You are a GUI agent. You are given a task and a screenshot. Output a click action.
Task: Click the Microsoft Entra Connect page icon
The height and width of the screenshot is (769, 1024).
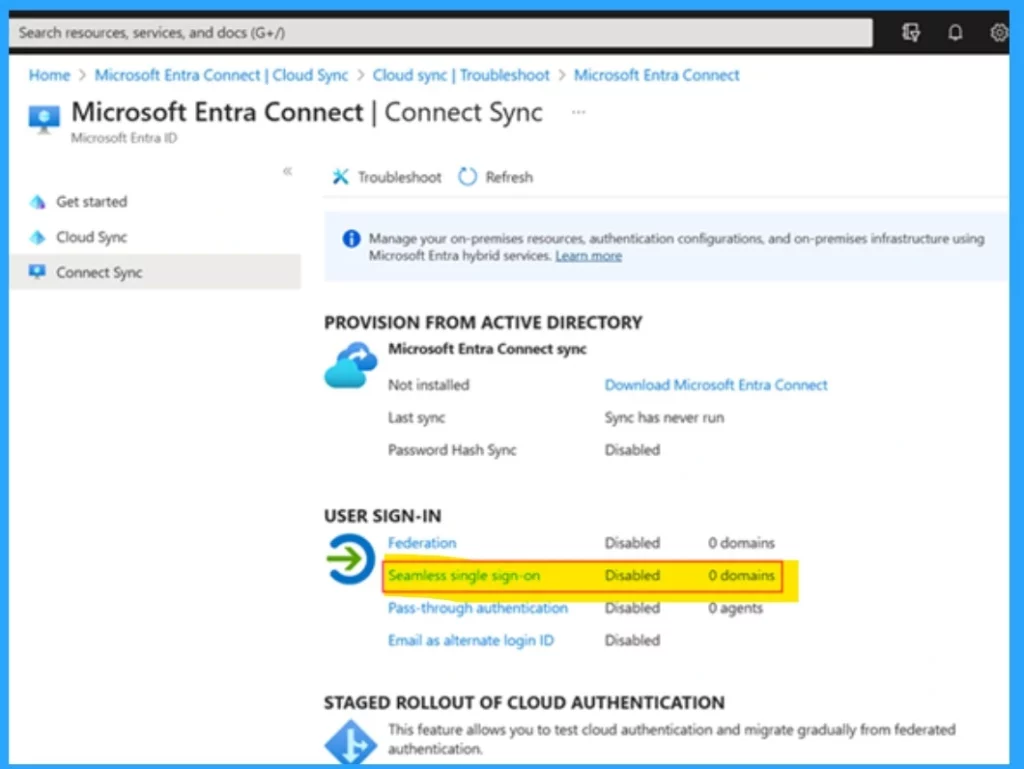44,119
